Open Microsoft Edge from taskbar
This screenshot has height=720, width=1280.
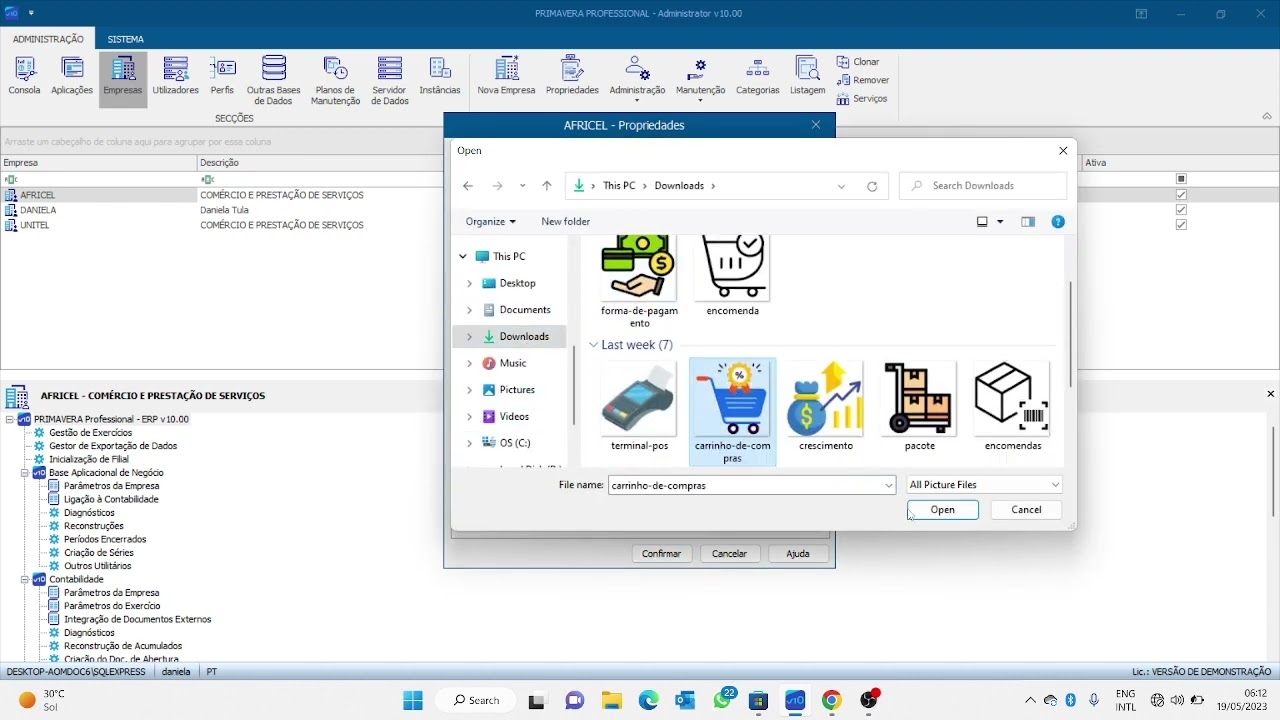click(649, 700)
